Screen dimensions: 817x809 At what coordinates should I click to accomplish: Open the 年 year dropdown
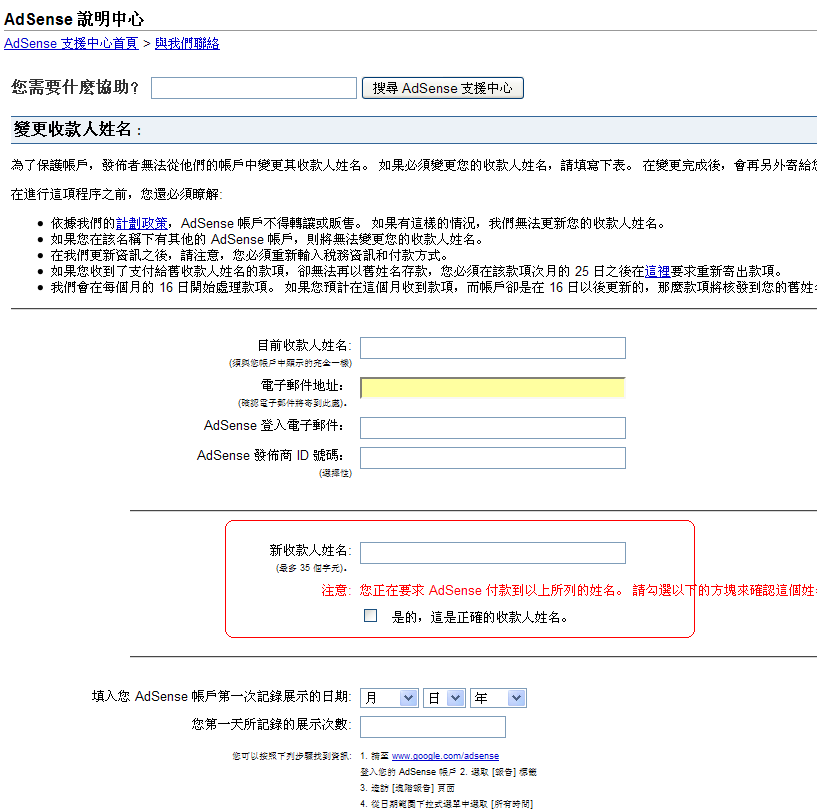click(x=498, y=698)
